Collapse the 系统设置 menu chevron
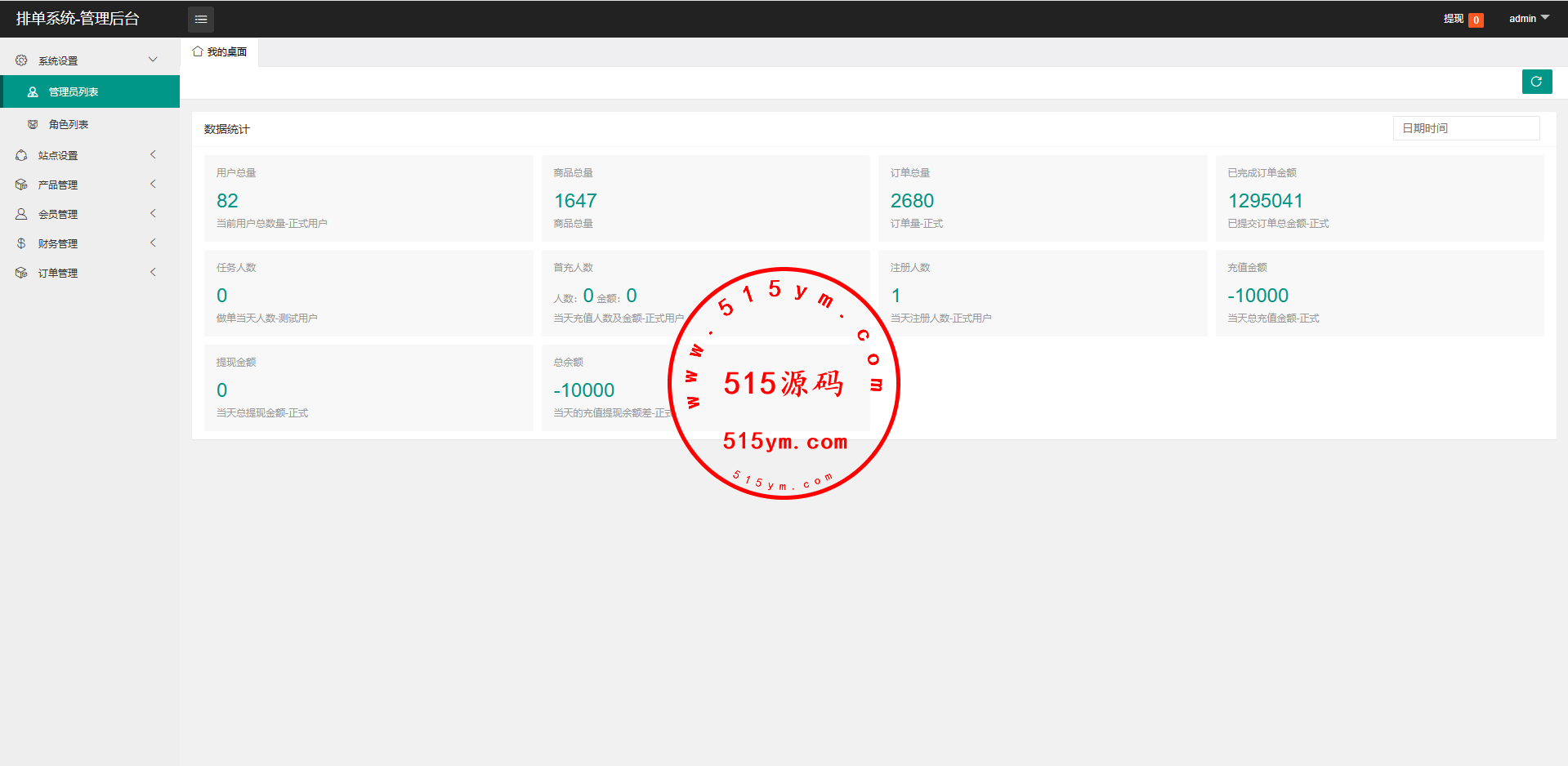1568x766 pixels. 153,60
